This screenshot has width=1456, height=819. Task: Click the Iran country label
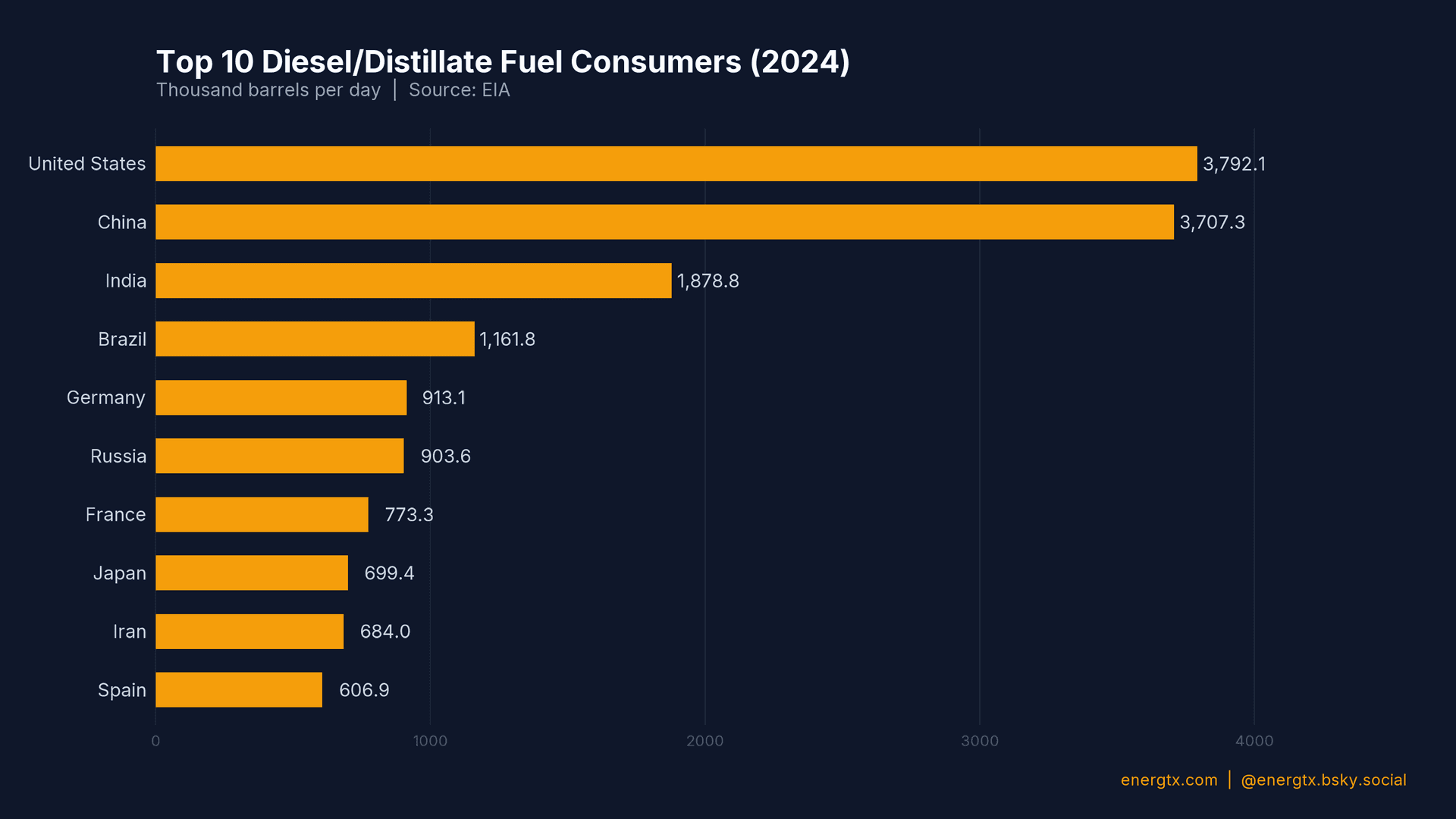point(130,631)
